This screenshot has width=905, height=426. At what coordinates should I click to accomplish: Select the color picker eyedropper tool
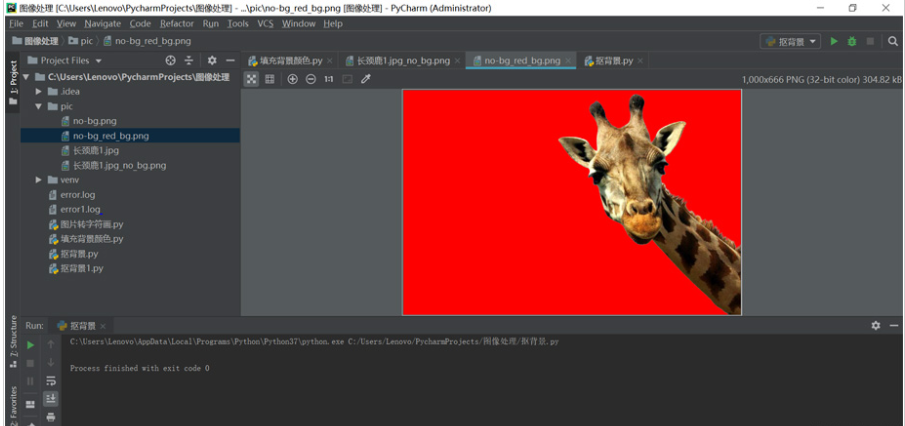click(365, 79)
